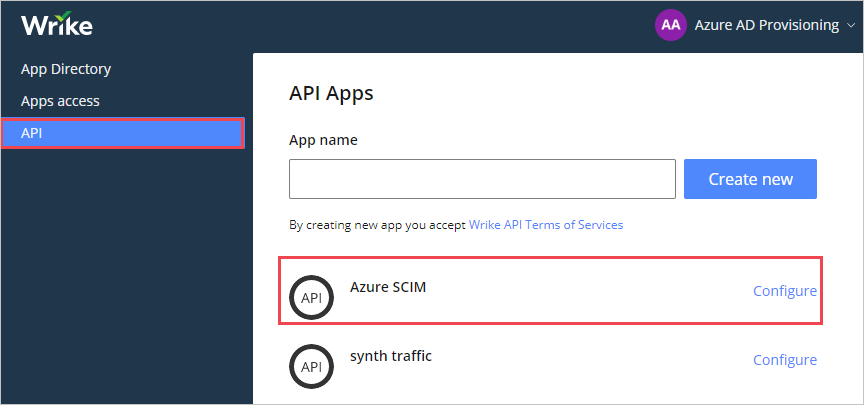Image resolution: width=864 pixels, height=405 pixels.
Task: Focus the App name input field
Action: pos(482,179)
